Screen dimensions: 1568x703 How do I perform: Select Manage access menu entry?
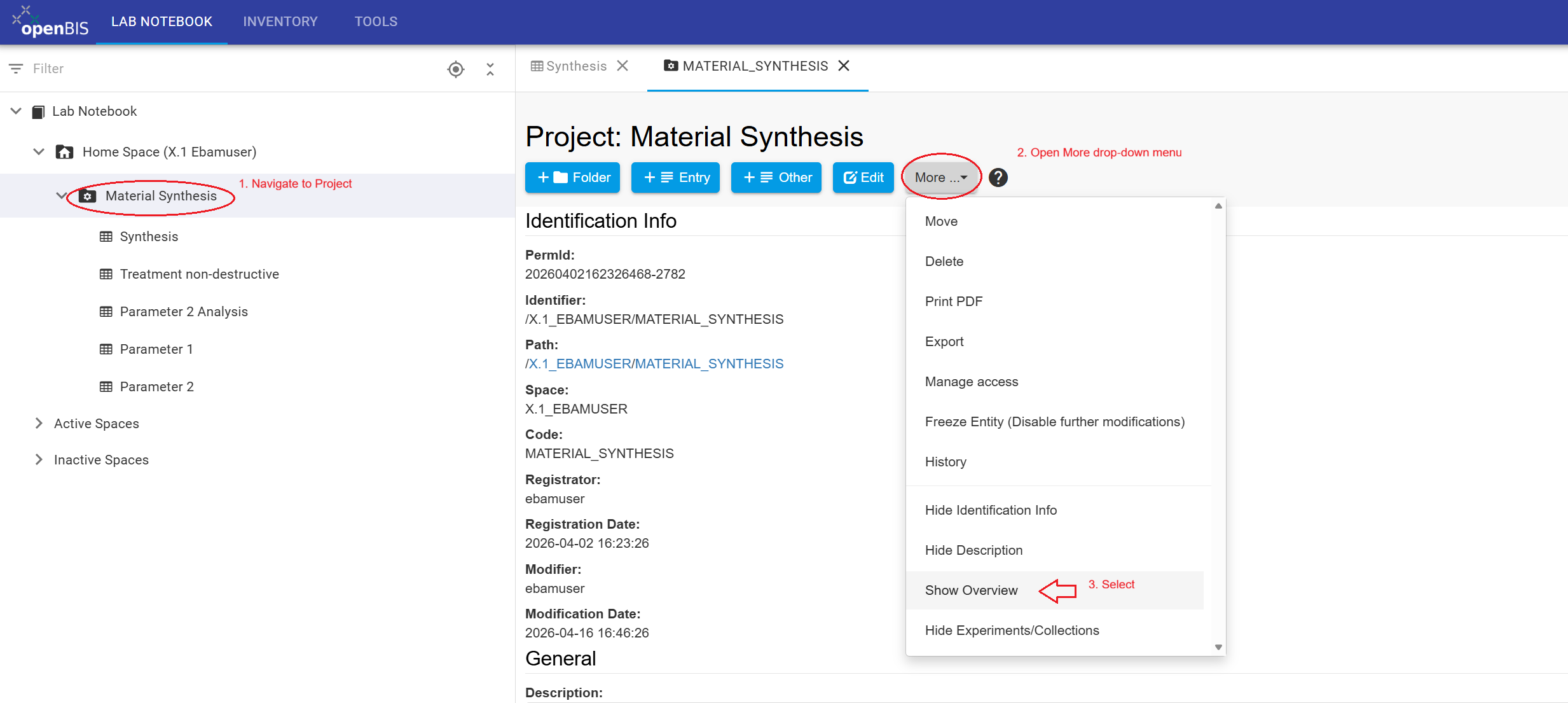pyautogui.click(x=971, y=382)
